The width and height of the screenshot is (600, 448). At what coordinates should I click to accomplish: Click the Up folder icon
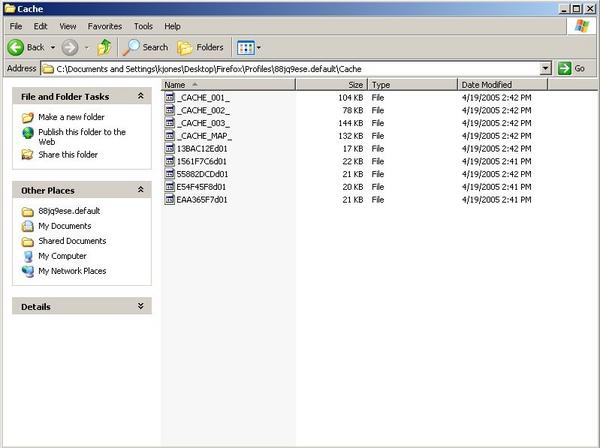(x=104, y=47)
